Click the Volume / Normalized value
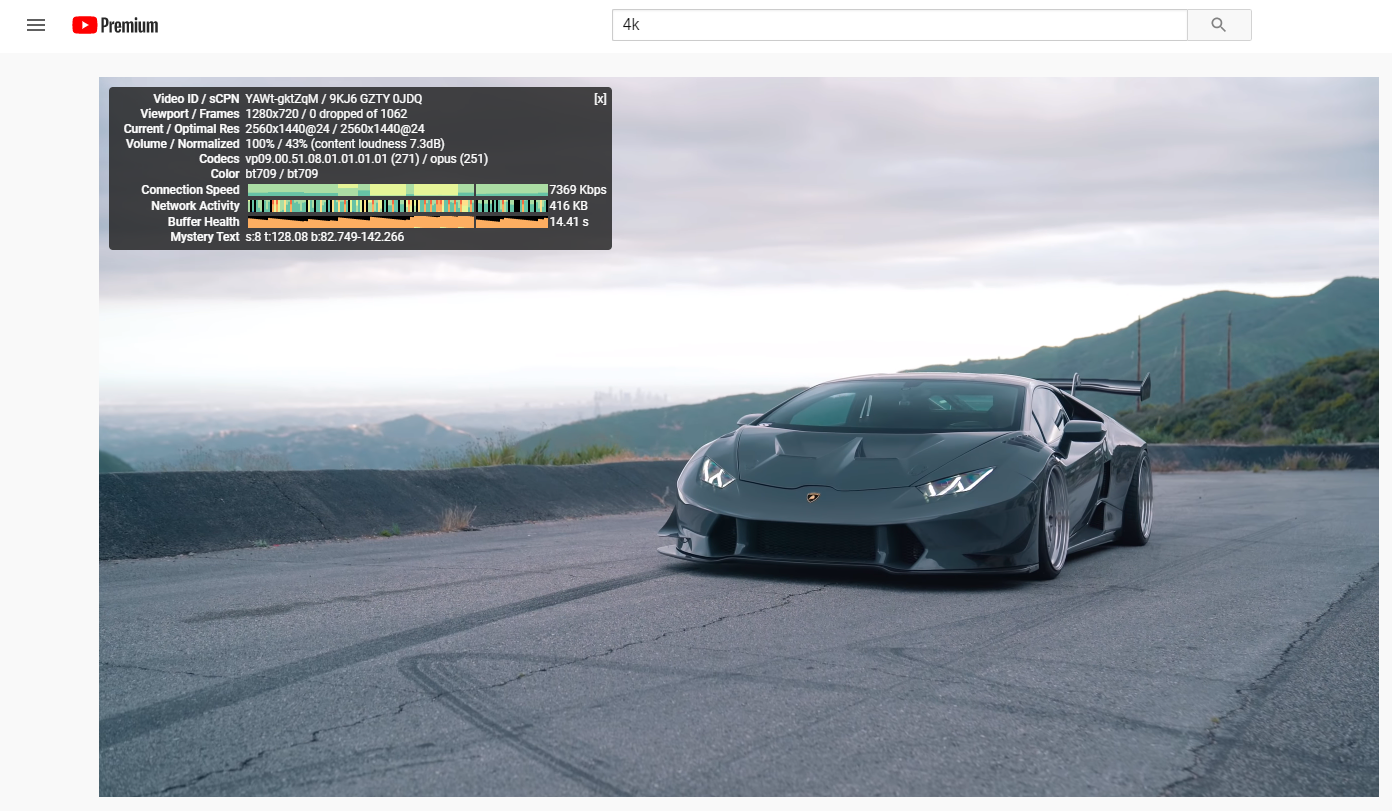 tap(345, 144)
